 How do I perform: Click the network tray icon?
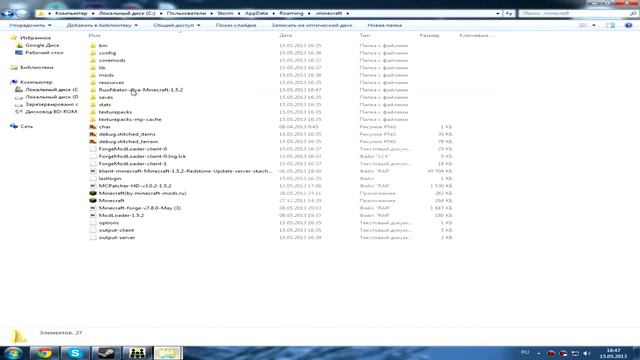pos(575,353)
